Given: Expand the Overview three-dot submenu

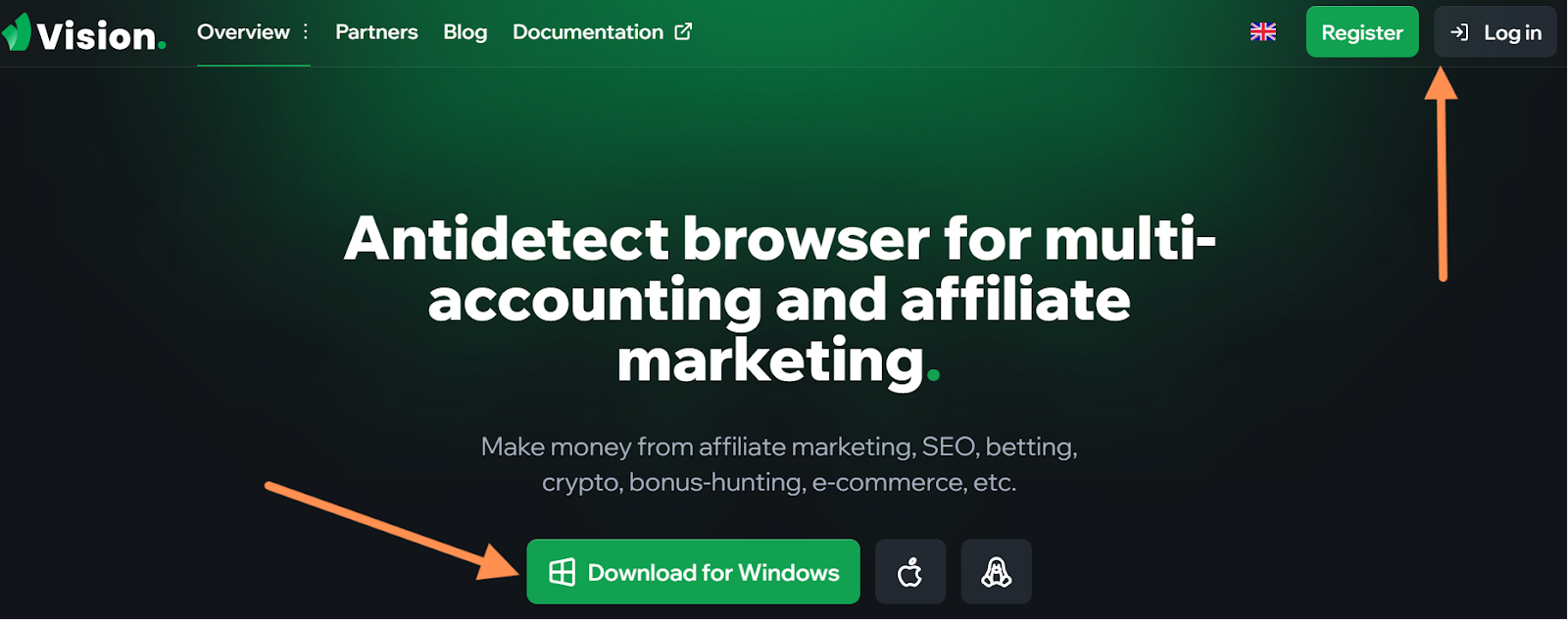Looking at the screenshot, I should point(306,31).
